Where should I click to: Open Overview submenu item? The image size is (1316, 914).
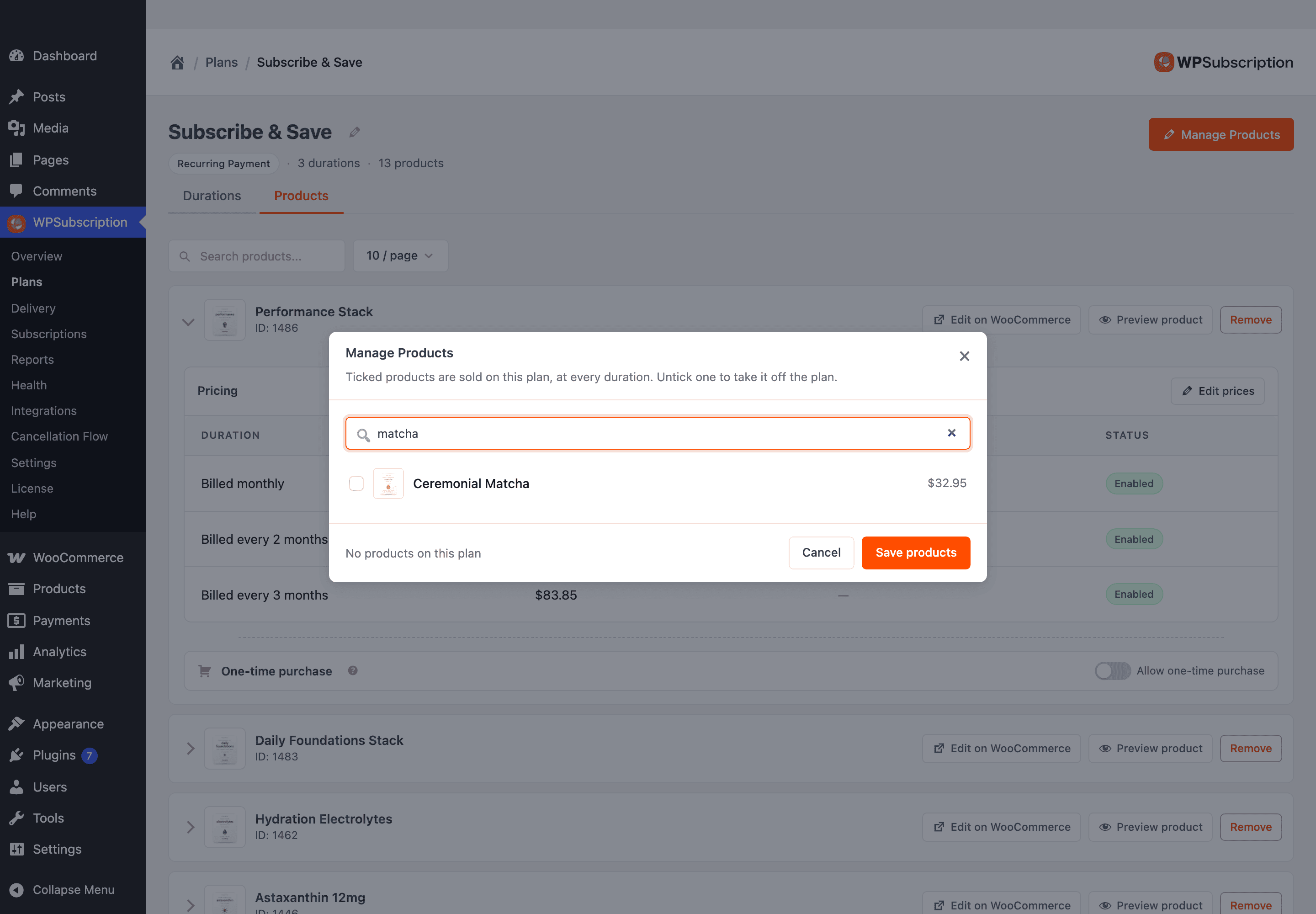click(73, 256)
